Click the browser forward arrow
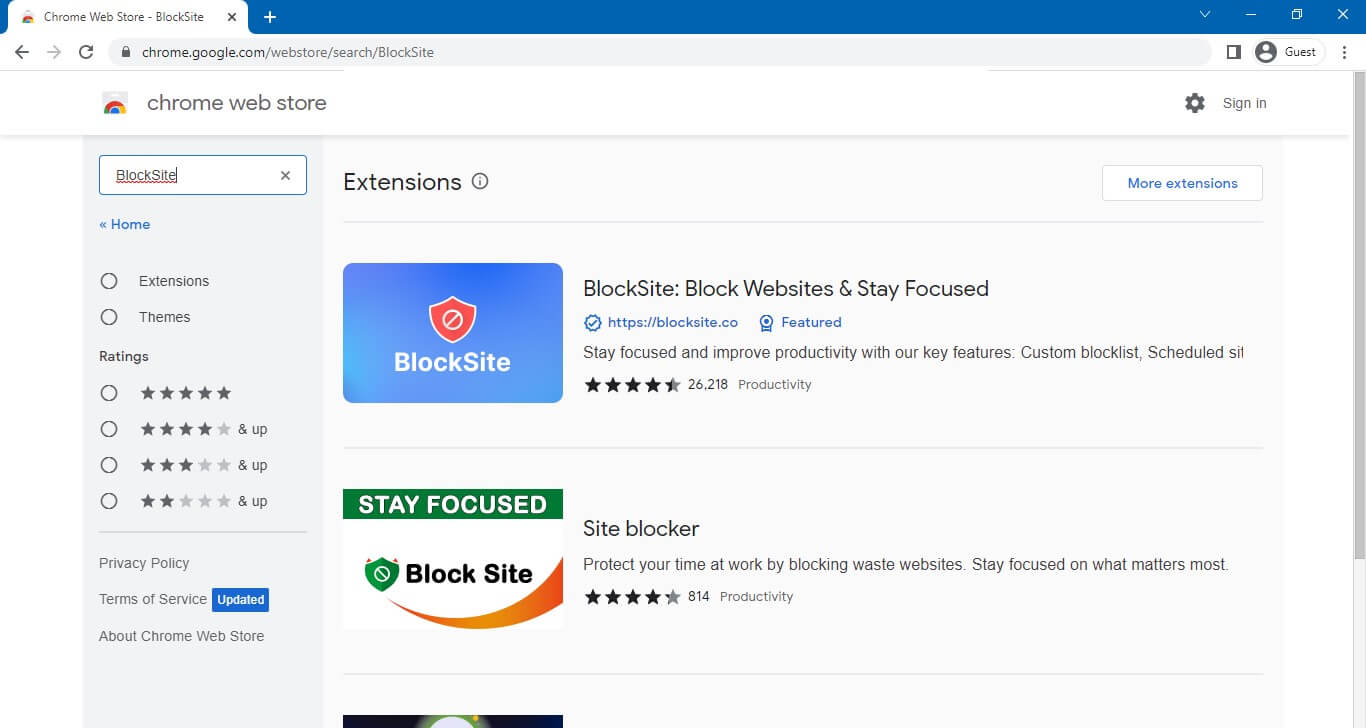Image resolution: width=1366 pixels, height=728 pixels. click(x=54, y=52)
